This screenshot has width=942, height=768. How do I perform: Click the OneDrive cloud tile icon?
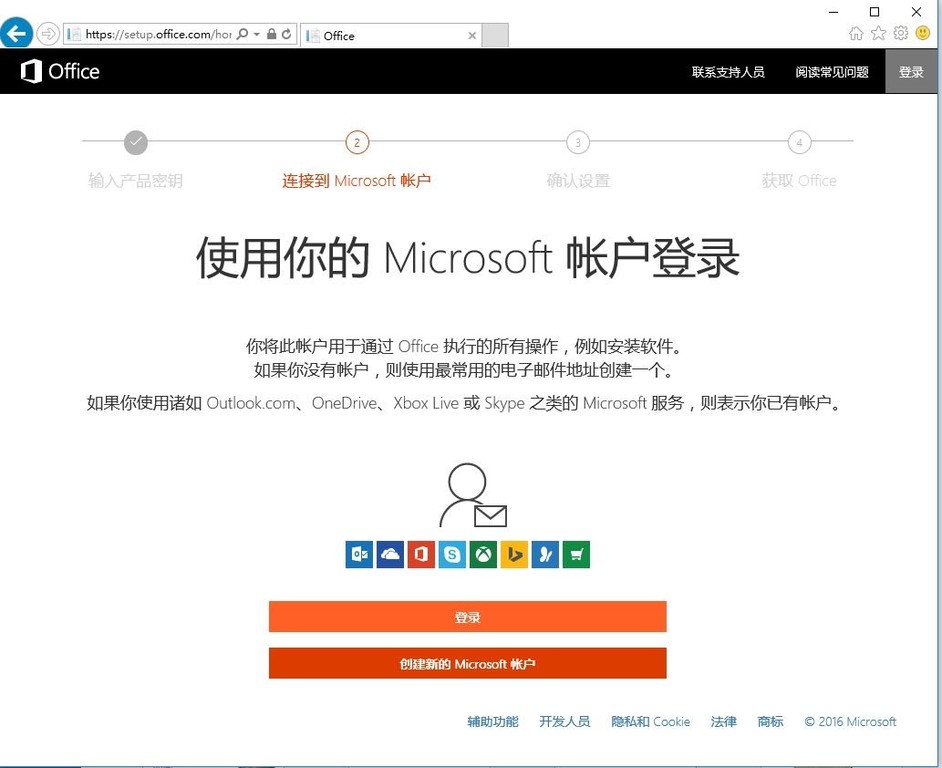(x=390, y=554)
